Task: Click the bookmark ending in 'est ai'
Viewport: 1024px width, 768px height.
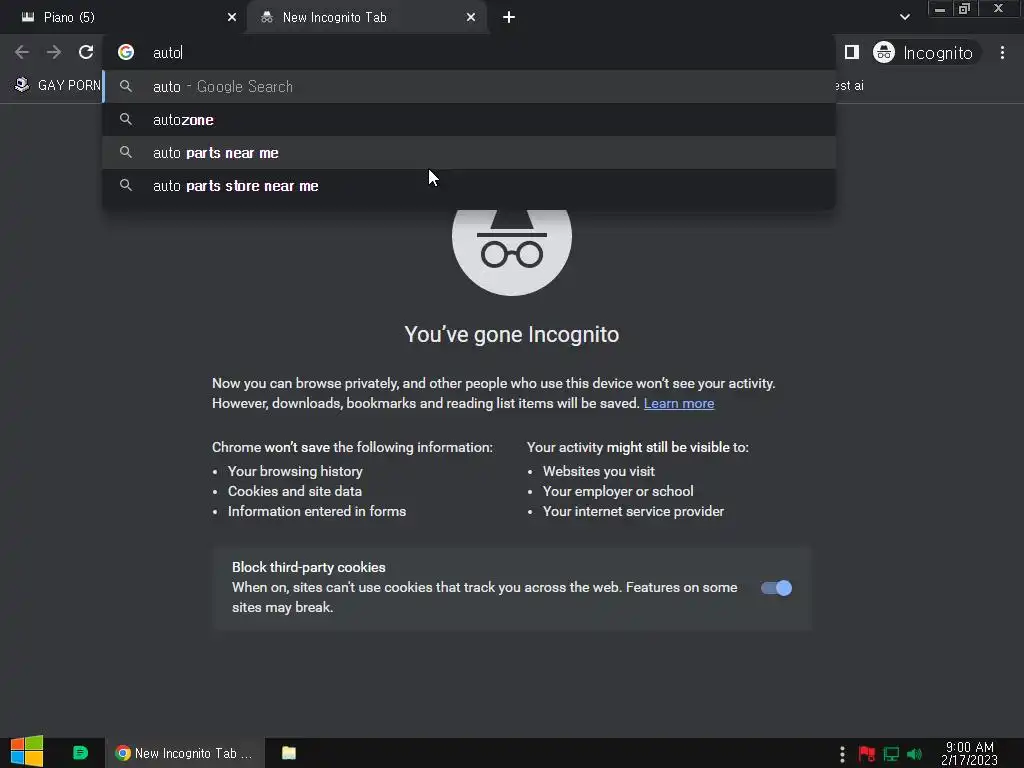Action: point(850,86)
